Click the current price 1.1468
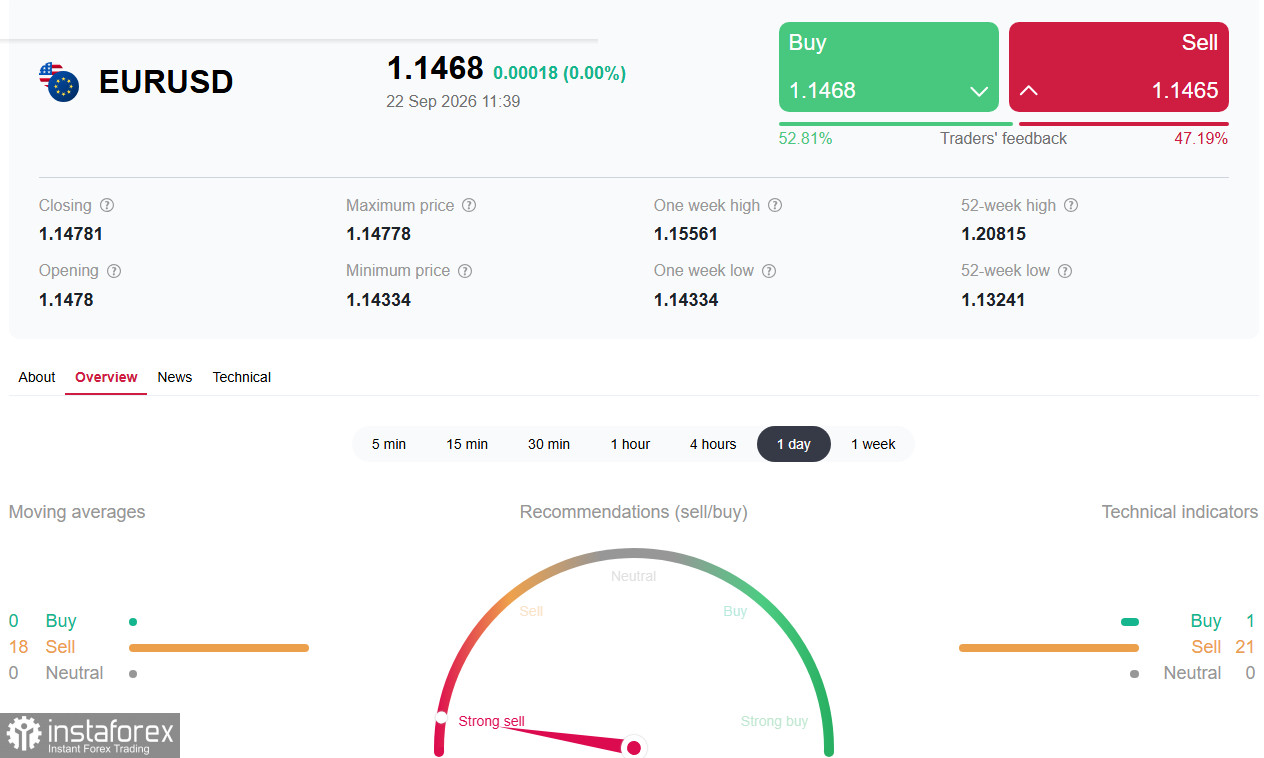This screenshot has width=1264, height=758. click(435, 68)
